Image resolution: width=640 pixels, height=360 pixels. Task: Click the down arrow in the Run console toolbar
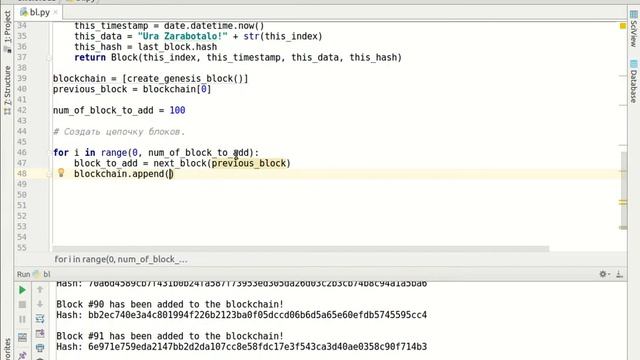(40, 304)
